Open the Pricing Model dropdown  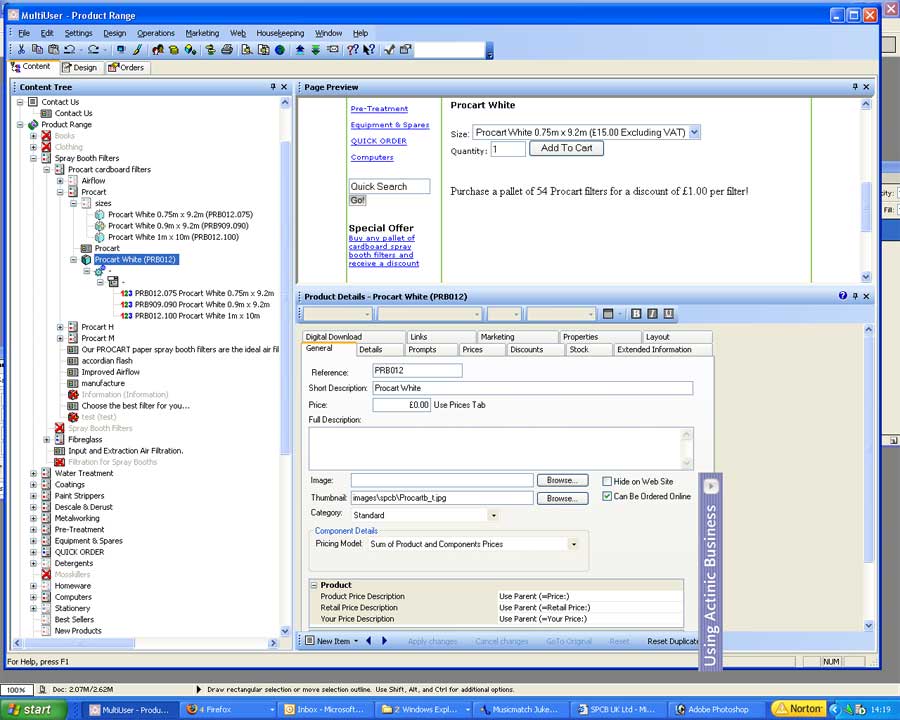[573, 545]
